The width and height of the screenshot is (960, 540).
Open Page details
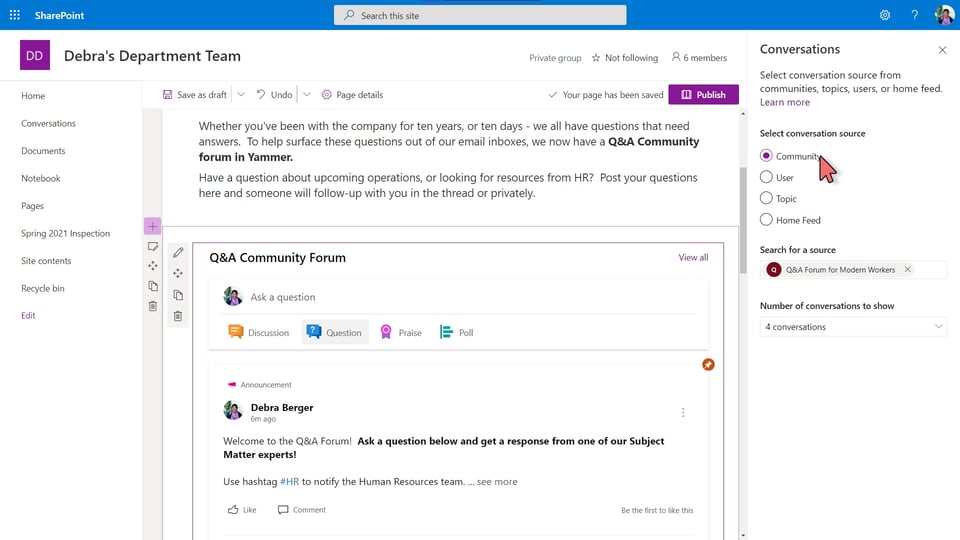pos(352,94)
